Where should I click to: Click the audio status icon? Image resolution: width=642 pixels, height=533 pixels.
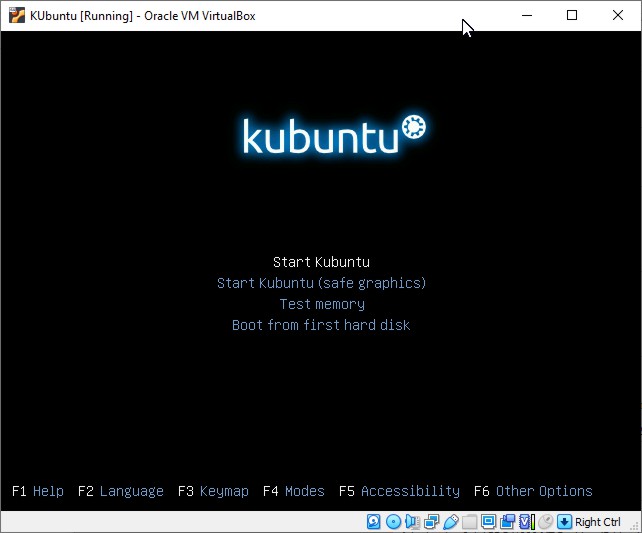412,522
